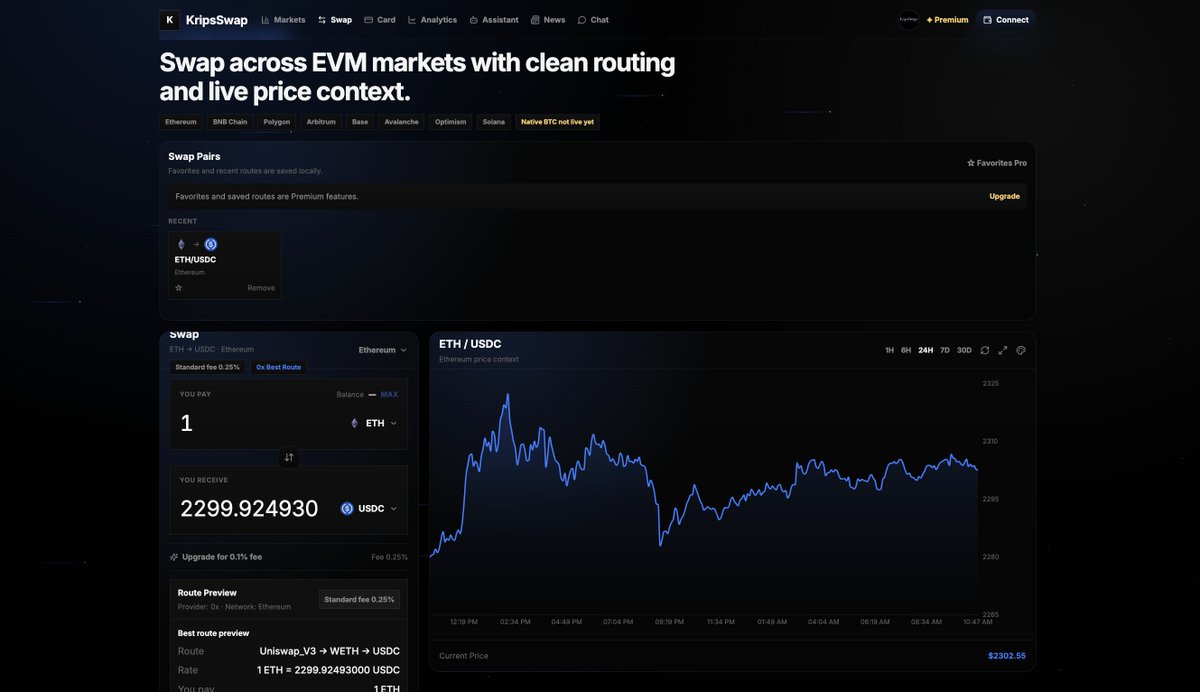The width and height of the screenshot is (1200, 692).
Task: Click Upgrade for 0.1% fee
Action: pos(216,557)
